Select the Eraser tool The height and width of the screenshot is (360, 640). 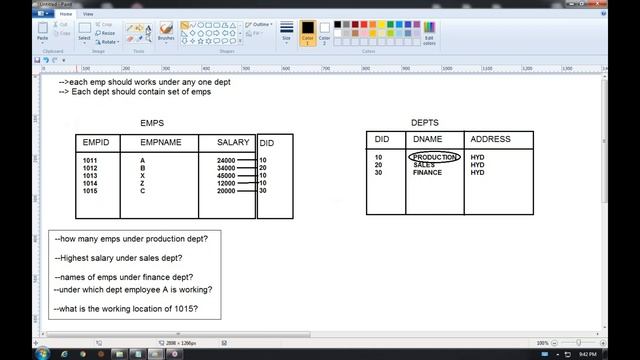point(130,39)
